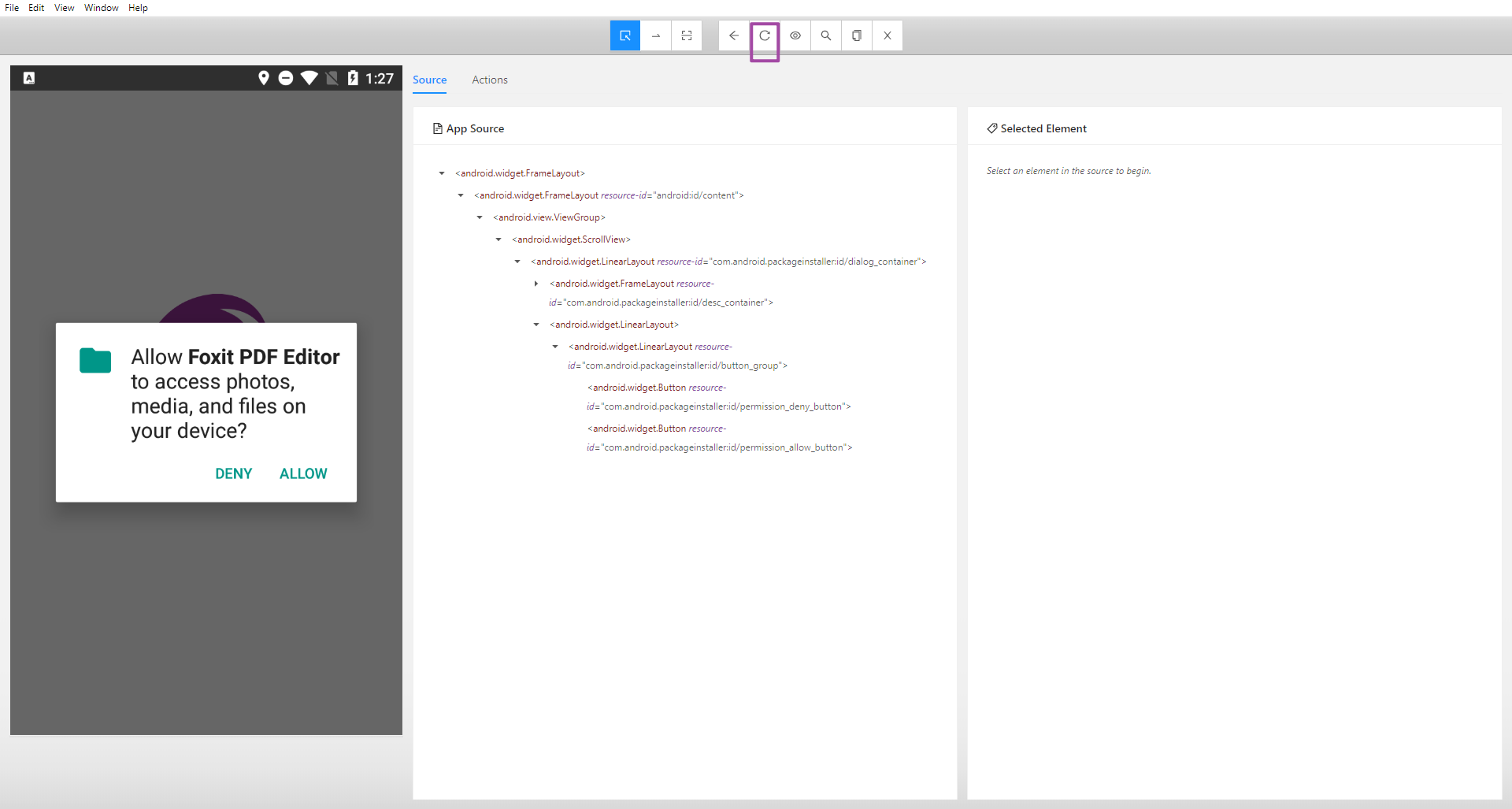Select the desc_container FrameLayout tree row

661,293
